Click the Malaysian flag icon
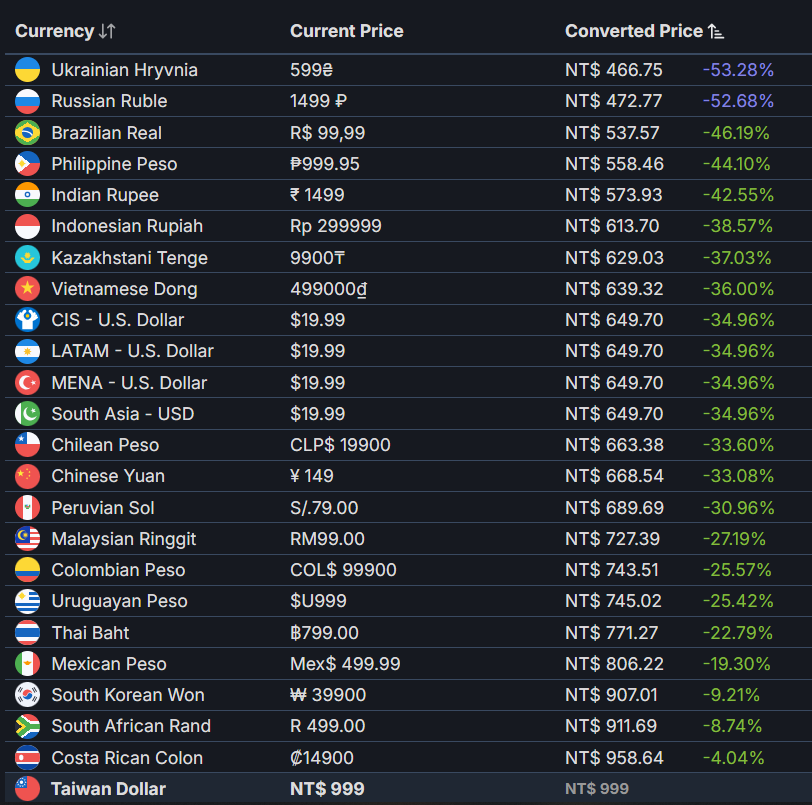Image resolution: width=812 pixels, height=805 pixels. pos(27,539)
